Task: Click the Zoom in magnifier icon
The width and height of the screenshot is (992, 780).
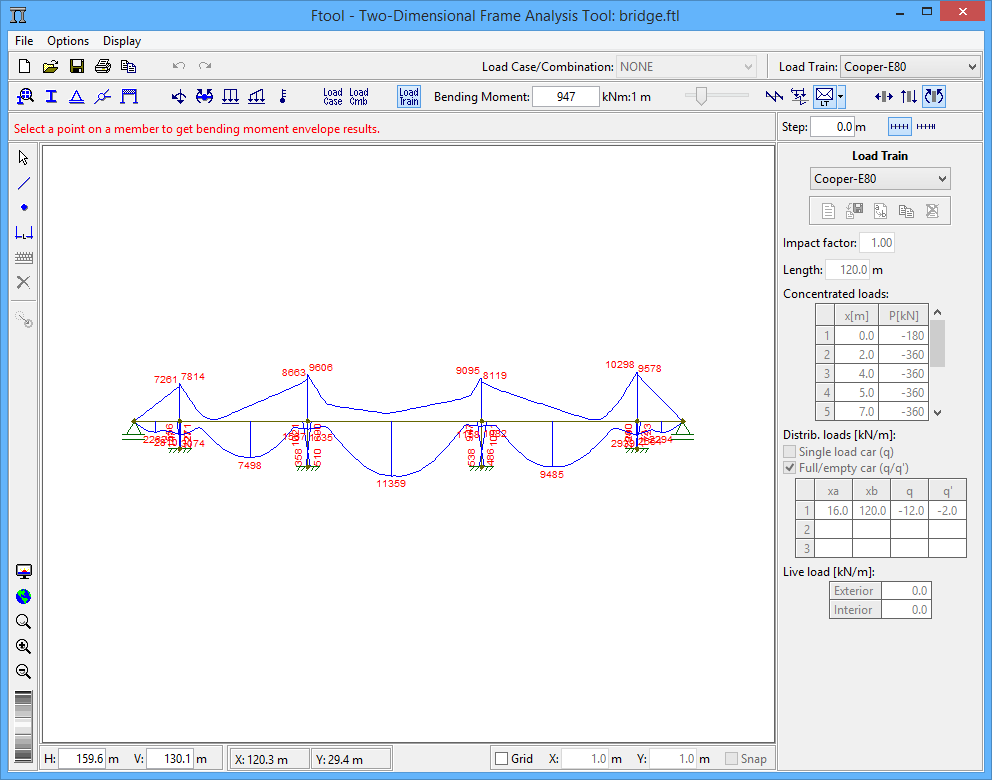Action: point(24,647)
